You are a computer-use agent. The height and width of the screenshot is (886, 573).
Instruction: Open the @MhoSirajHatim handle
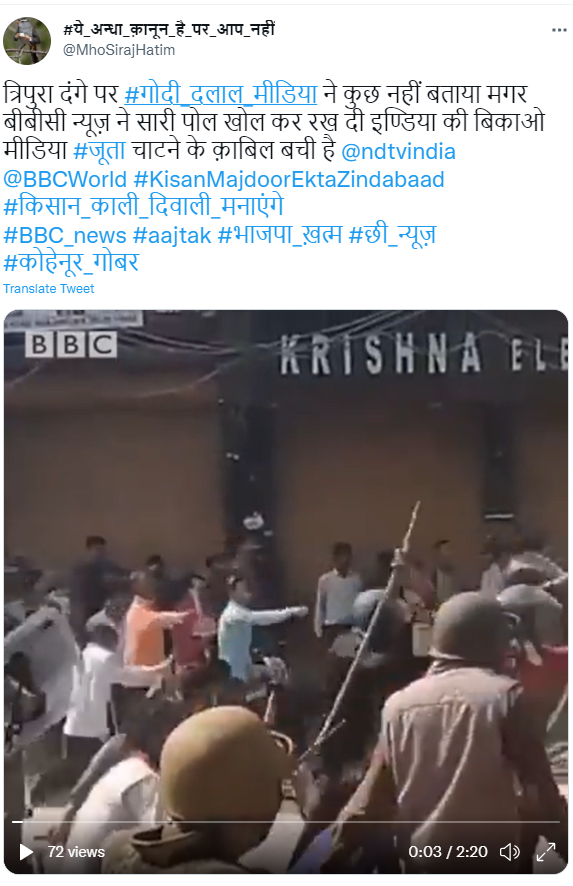click(x=119, y=50)
